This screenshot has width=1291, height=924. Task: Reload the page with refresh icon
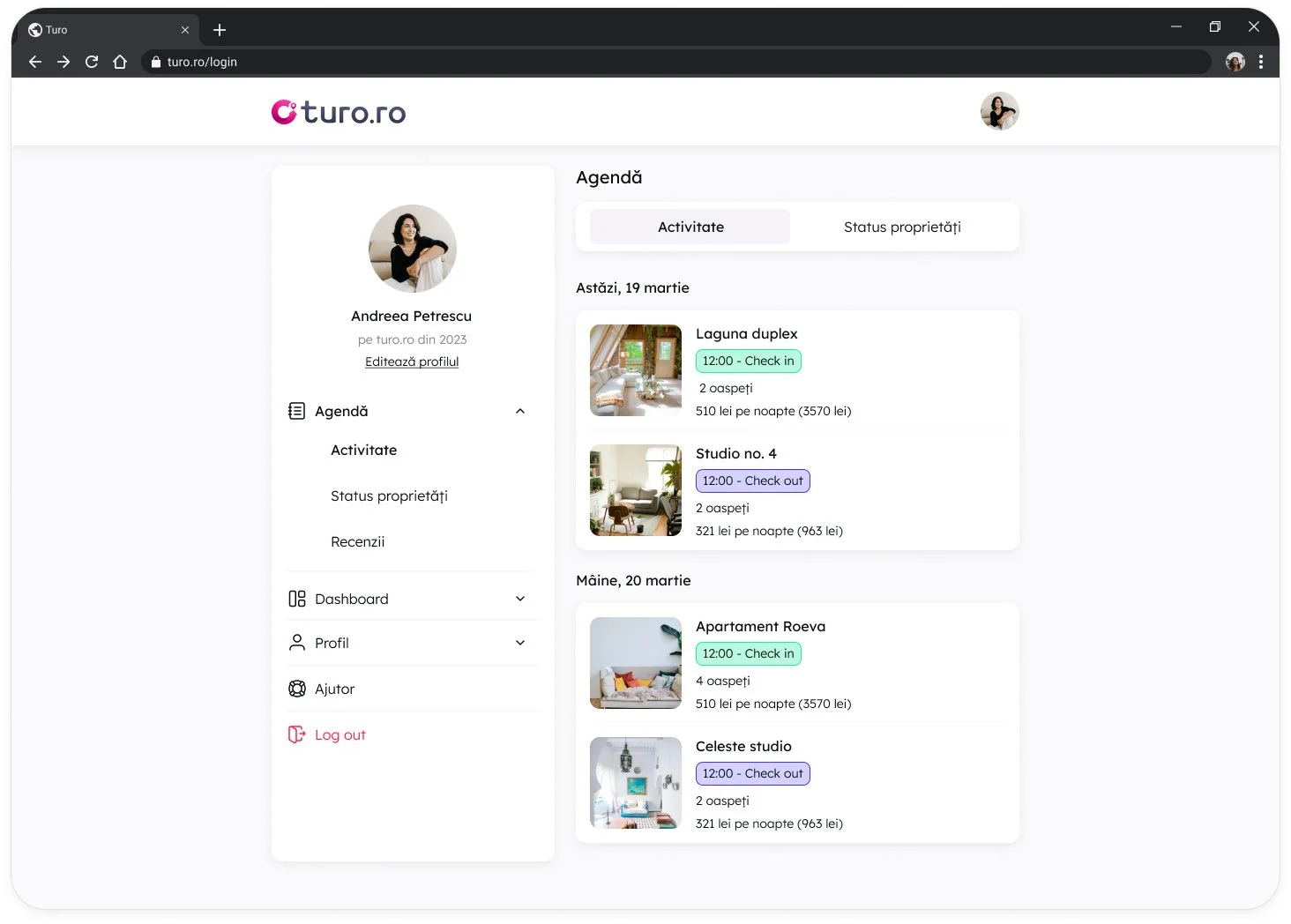[92, 62]
